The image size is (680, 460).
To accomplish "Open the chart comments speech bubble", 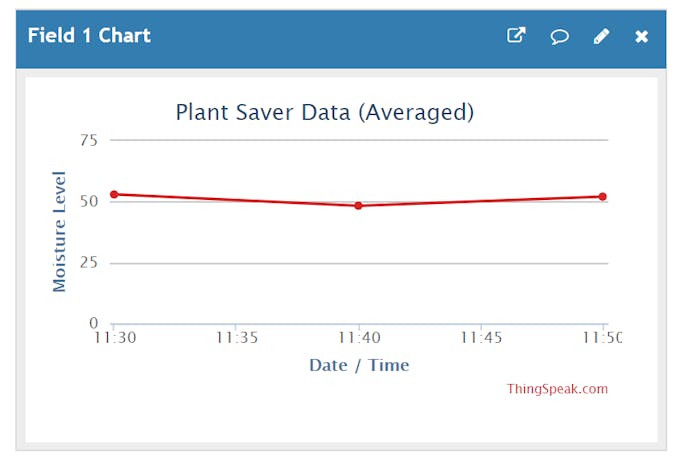I will point(559,36).
